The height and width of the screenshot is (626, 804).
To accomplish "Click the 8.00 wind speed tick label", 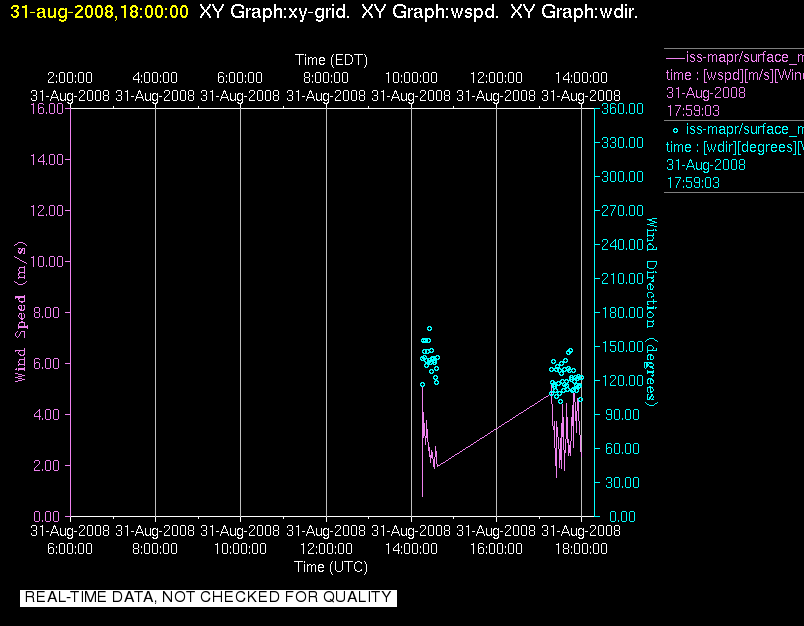I will click(47, 312).
